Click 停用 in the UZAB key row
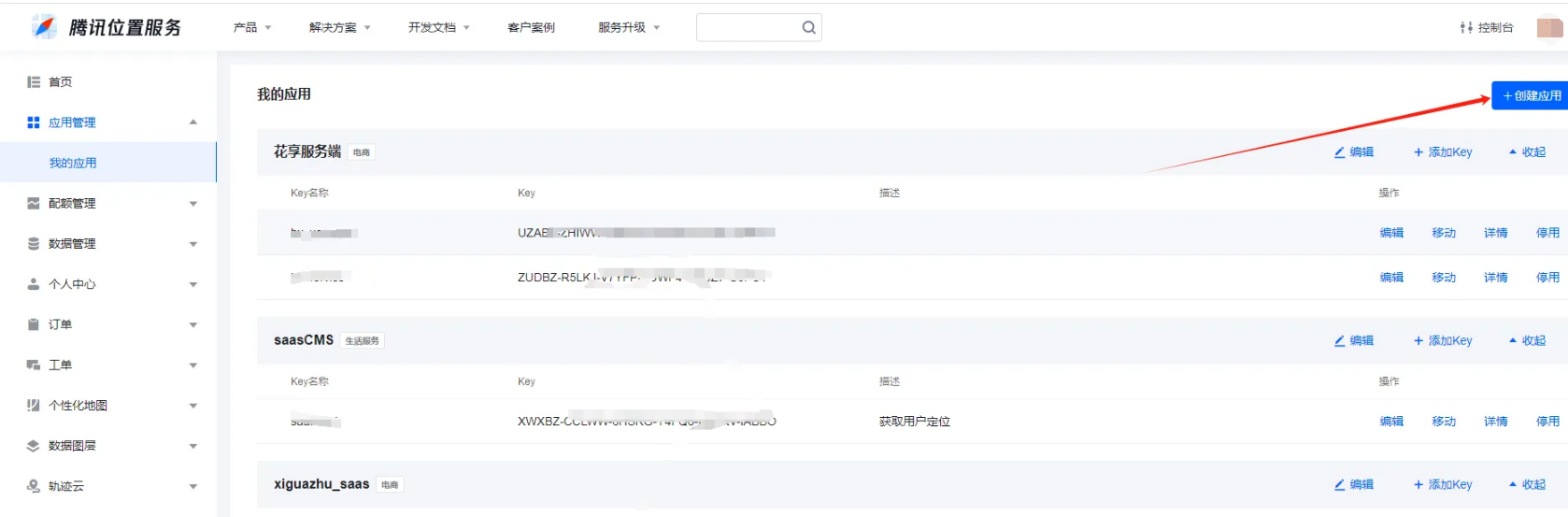Image resolution: width=1568 pixels, height=517 pixels. pyautogui.click(x=1548, y=233)
